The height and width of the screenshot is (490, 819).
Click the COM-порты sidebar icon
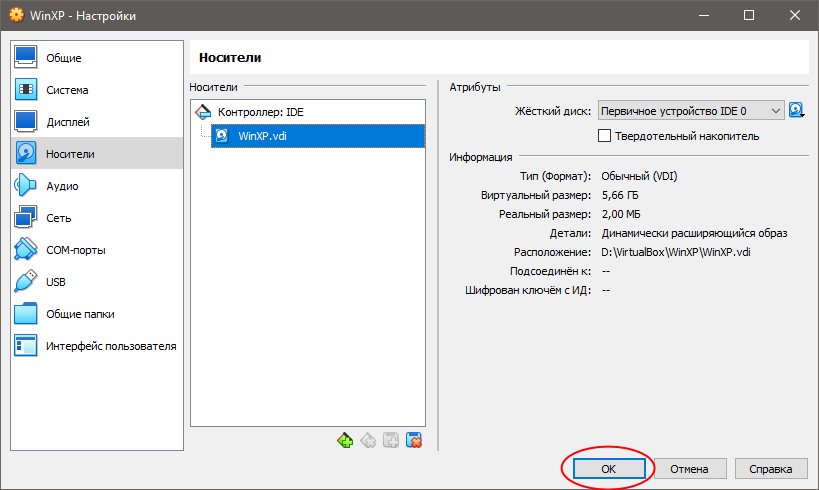(x=26, y=250)
